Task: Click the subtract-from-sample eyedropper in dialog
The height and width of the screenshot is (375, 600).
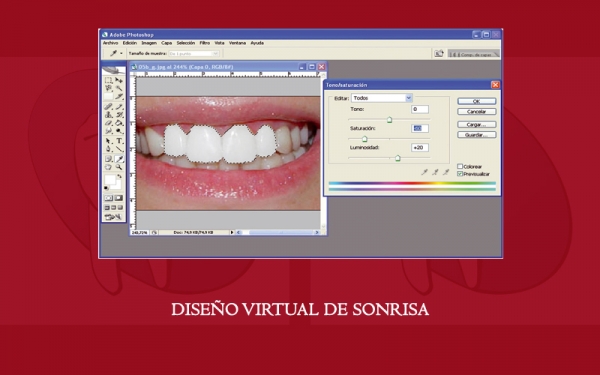Action: click(x=446, y=172)
